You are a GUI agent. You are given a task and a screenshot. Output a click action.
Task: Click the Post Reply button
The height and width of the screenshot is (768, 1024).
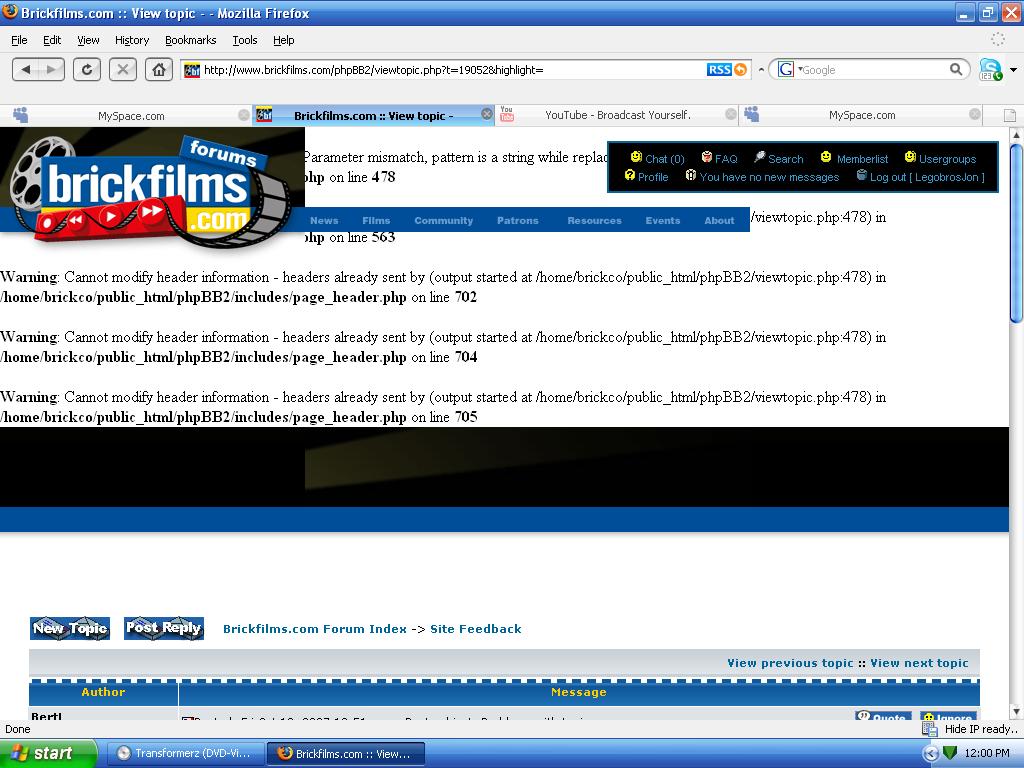coord(164,628)
